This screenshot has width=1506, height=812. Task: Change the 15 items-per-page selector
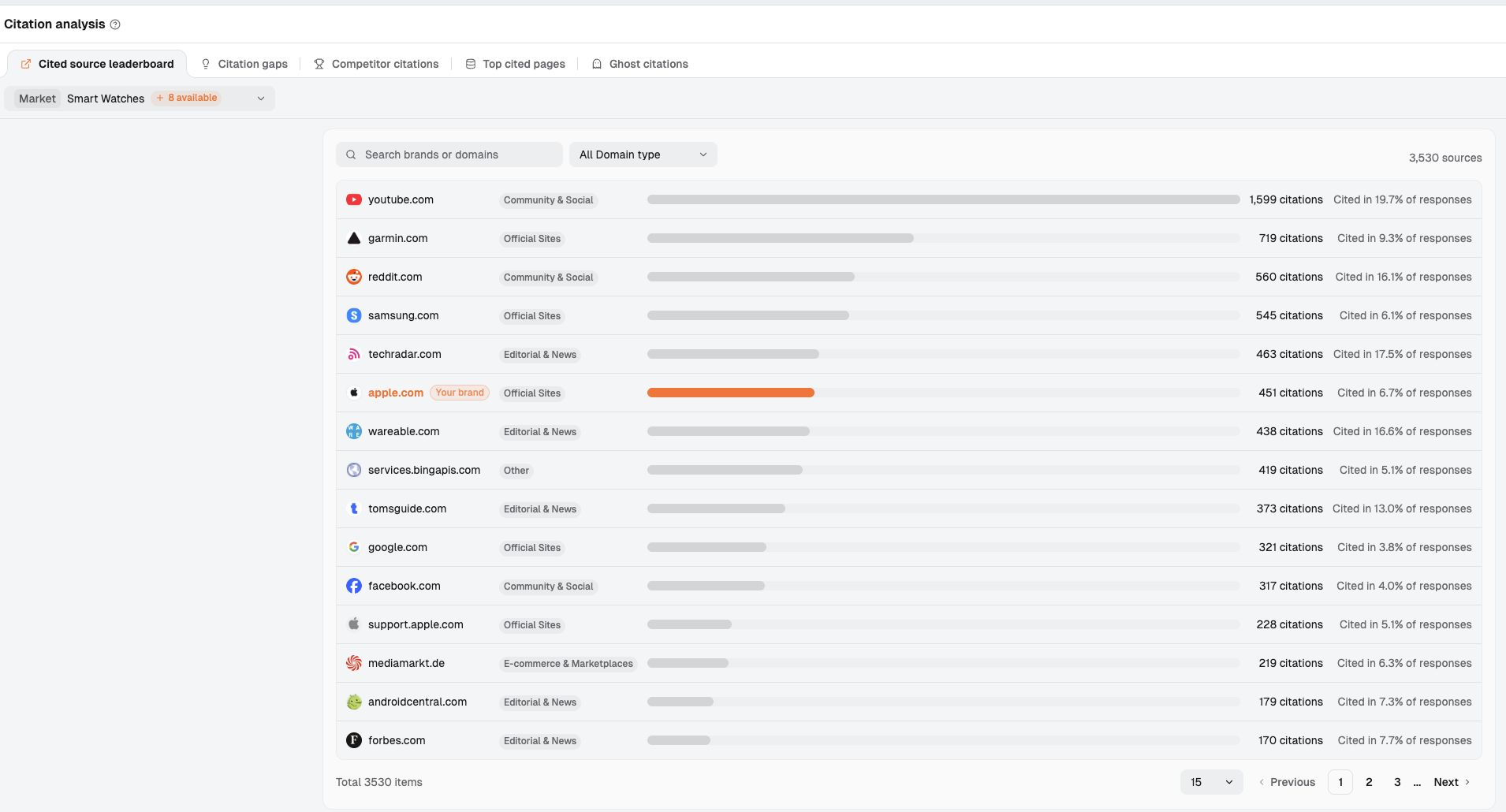click(x=1212, y=783)
